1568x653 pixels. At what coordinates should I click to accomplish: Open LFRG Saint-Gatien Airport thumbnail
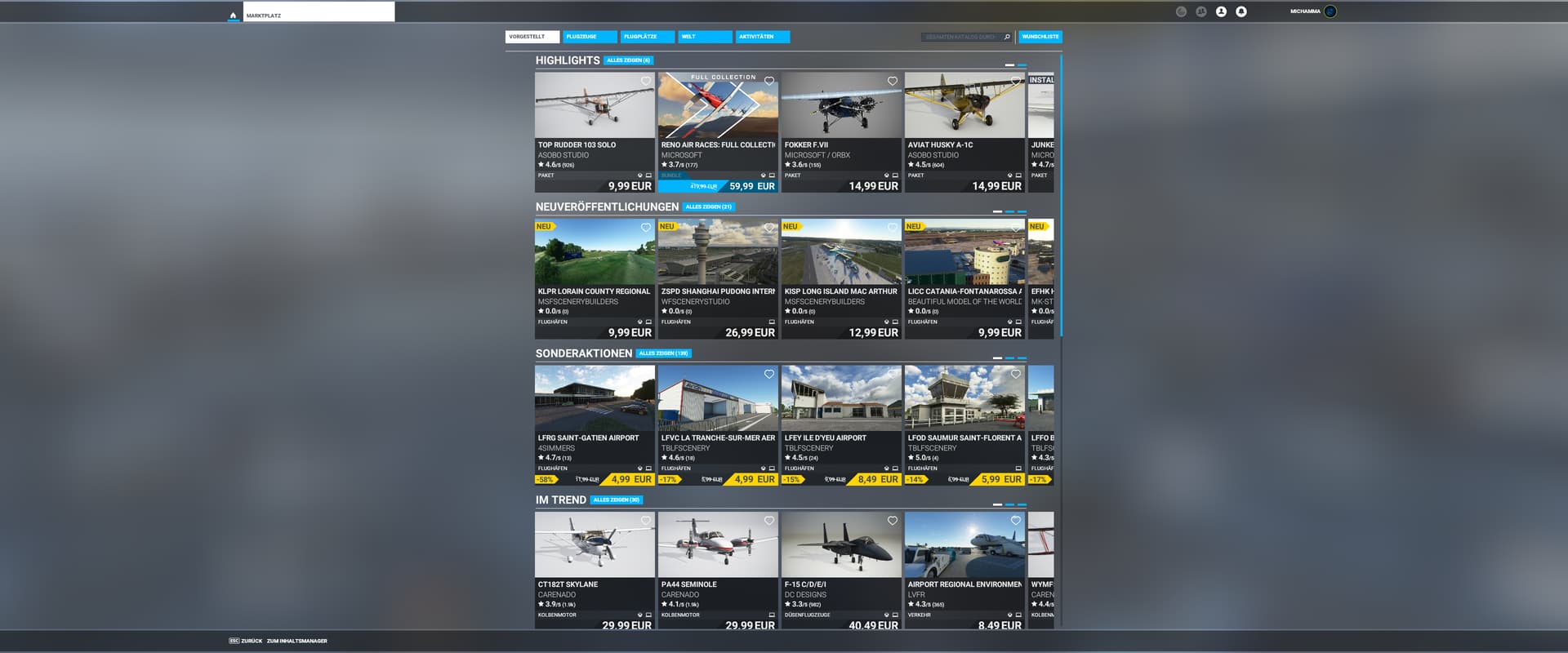[x=595, y=398]
